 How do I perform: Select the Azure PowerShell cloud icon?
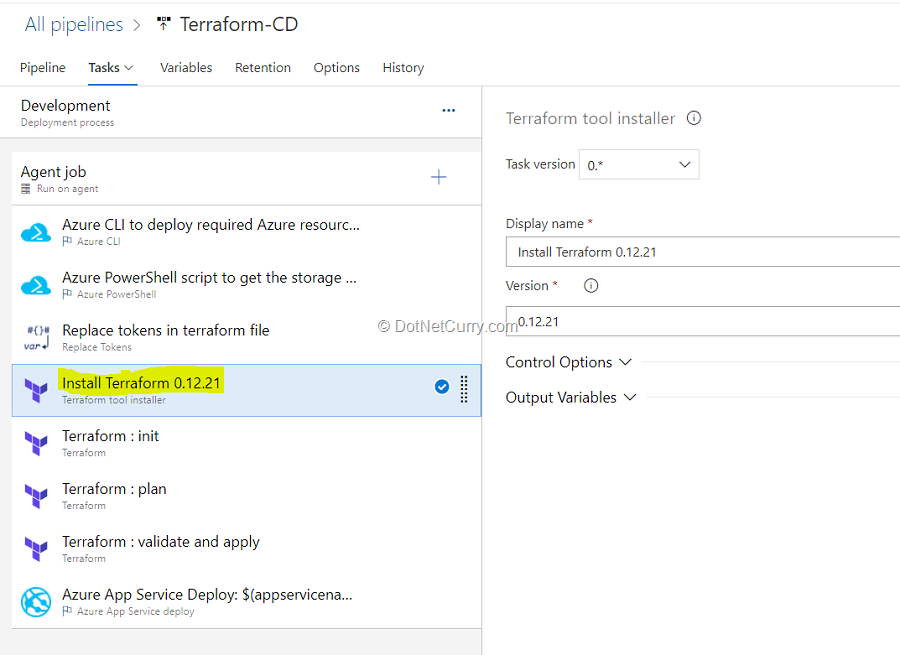(x=36, y=285)
